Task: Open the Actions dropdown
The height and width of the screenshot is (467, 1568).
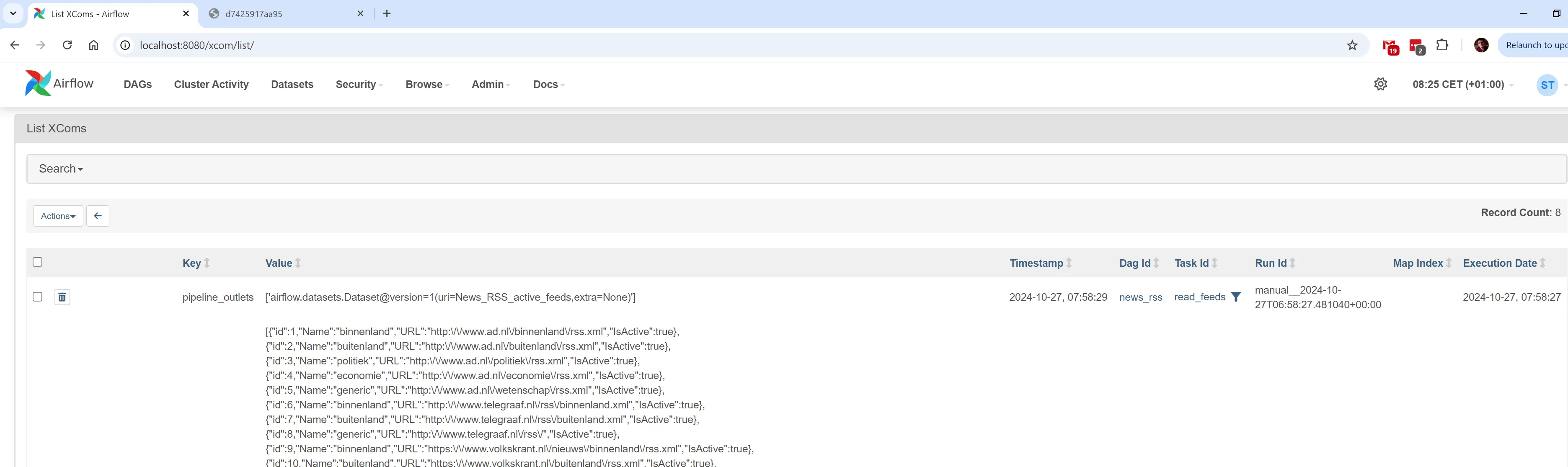Action: point(58,216)
